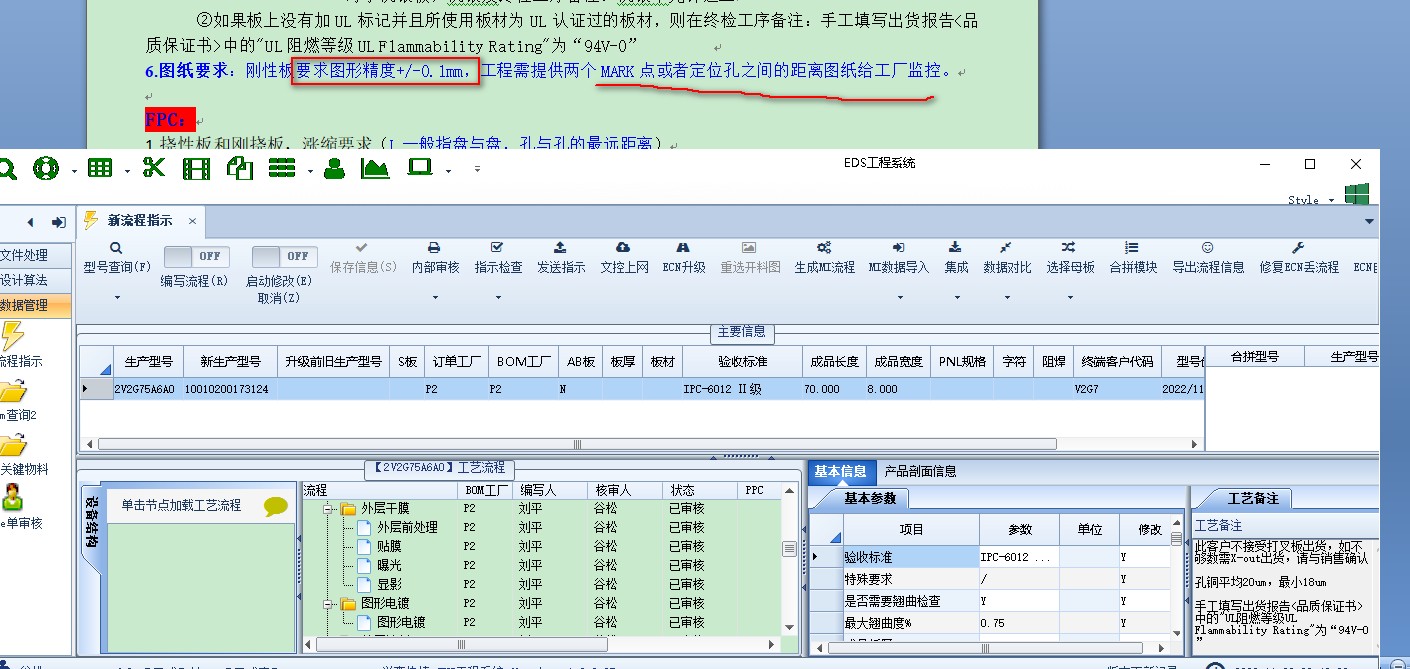Screen dimensions: 1410x669
Task: Open the e单审核 user sidebar icon
Action: click(x=13, y=496)
